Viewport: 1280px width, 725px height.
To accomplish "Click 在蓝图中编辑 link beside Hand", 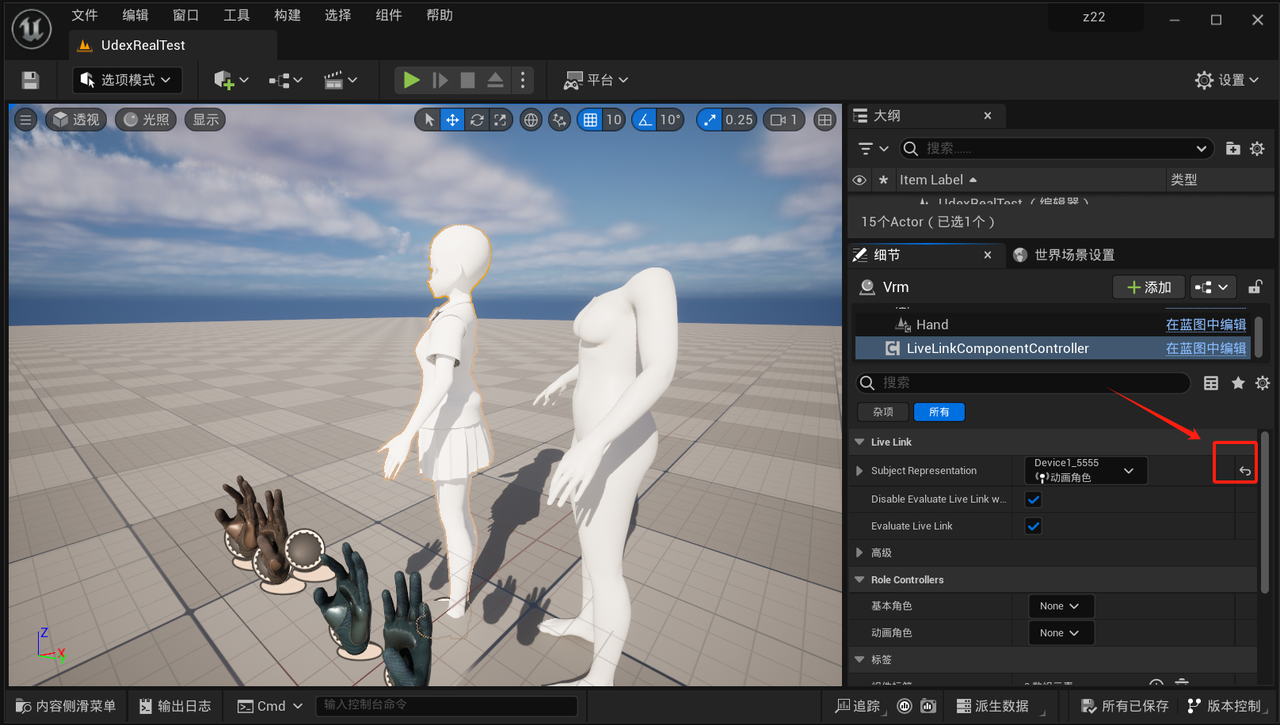I will [x=1205, y=325].
